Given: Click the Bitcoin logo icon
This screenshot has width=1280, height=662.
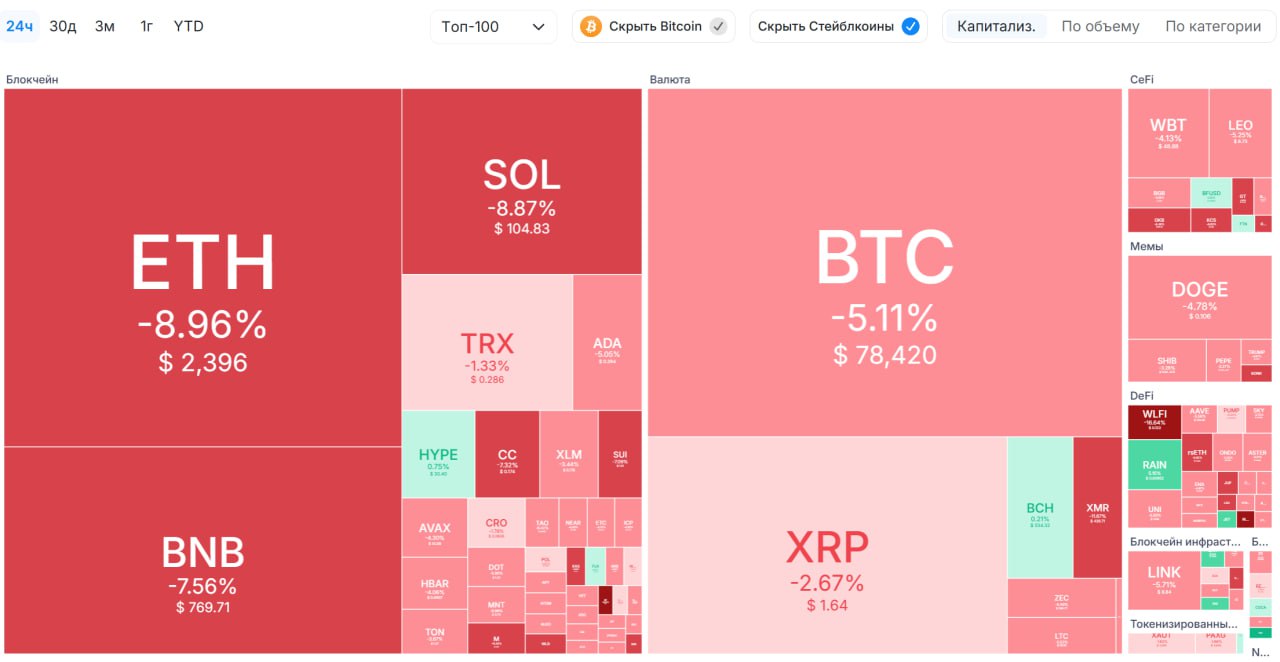Looking at the screenshot, I should [x=590, y=27].
